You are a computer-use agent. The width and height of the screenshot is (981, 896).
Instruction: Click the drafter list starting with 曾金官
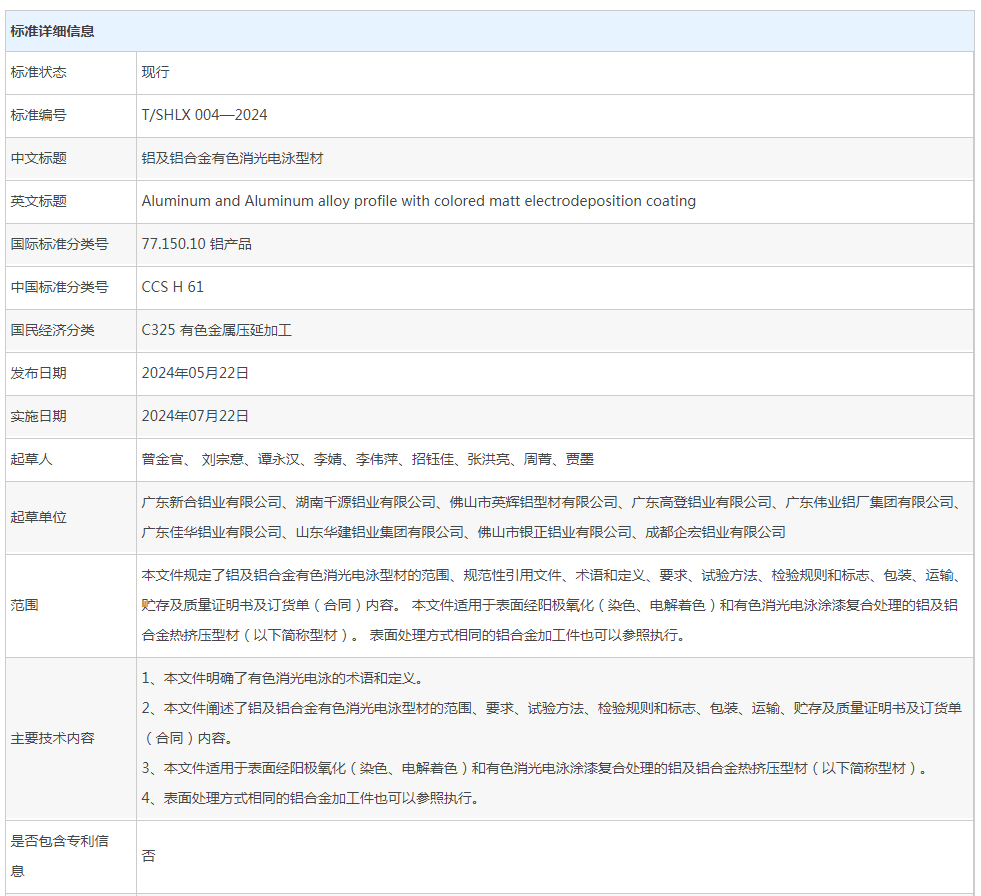pos(367,459)
